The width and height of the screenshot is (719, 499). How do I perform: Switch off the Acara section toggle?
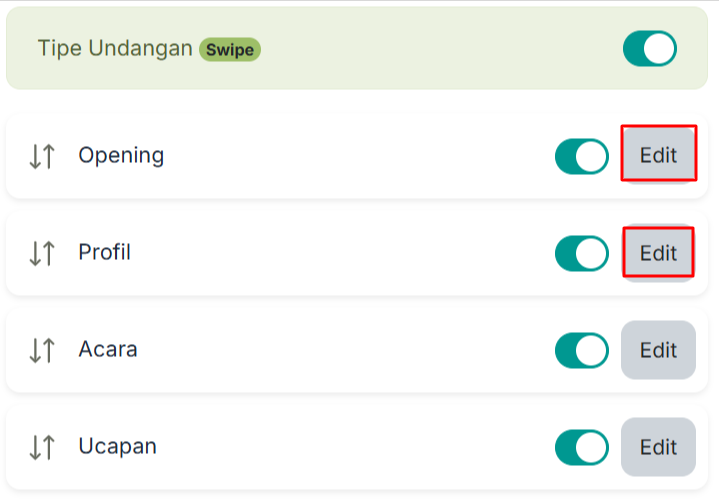point(581,350)
